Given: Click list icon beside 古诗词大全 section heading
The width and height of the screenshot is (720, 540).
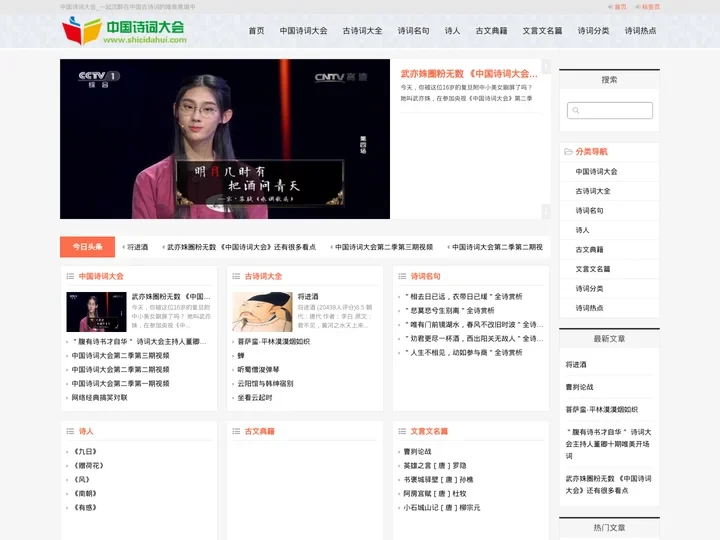Looking at the screenshot, I should pyautogui.click(x=236, y=276).
